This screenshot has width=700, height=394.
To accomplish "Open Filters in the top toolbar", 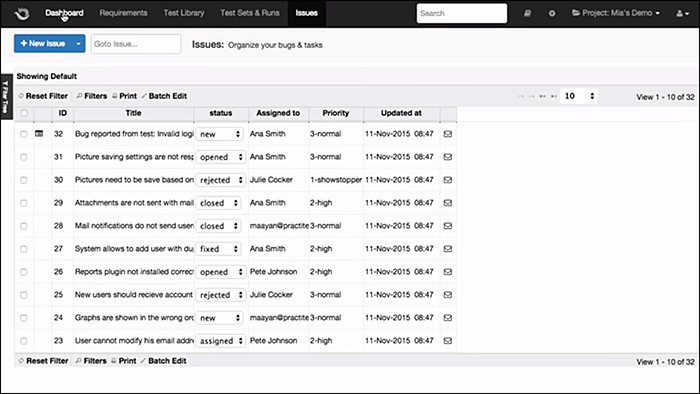I will pos(92,96).
